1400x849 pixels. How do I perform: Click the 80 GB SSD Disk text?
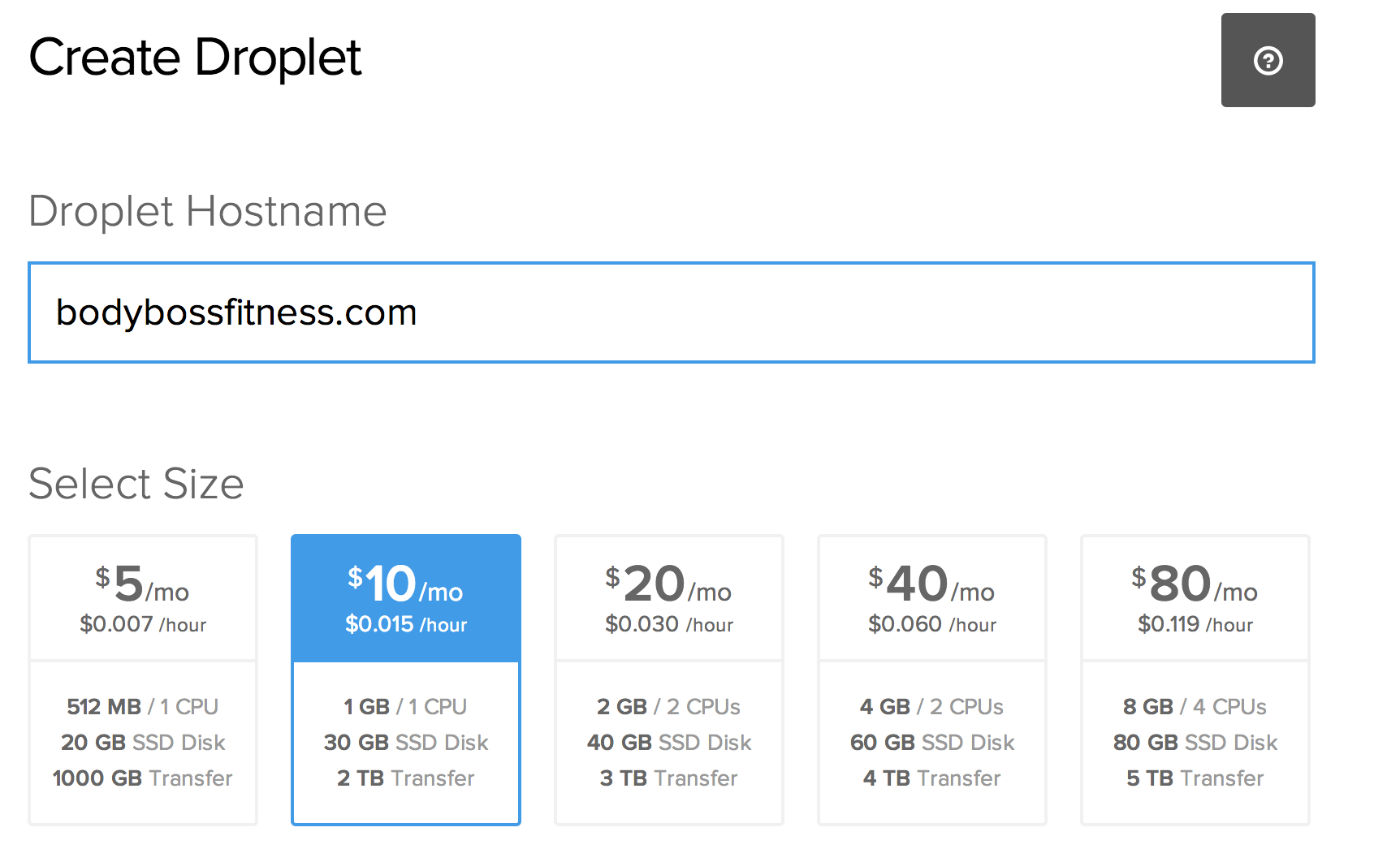tap(1195, 743)
